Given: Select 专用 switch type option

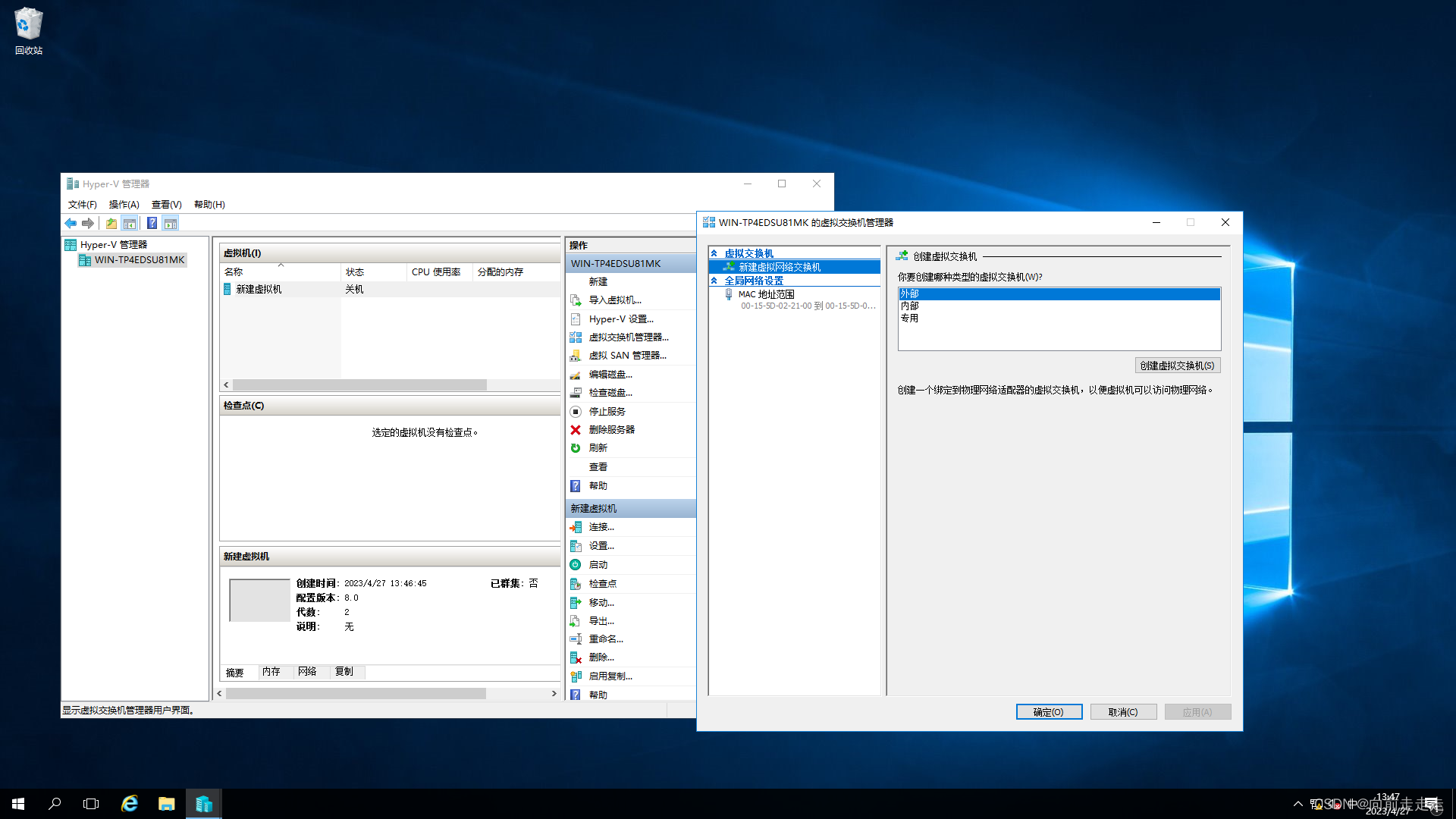Looking at the screenshot, I should [x=909, y=318].
